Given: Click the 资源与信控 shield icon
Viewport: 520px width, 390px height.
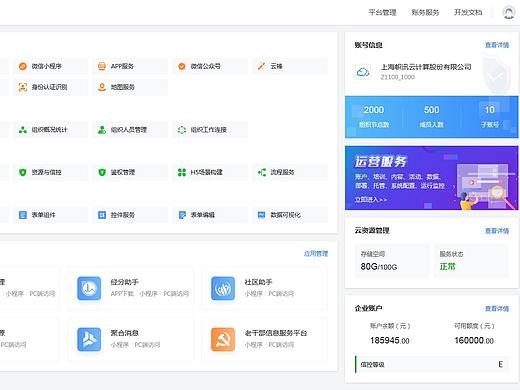Looking at the screenshot, I should coord(23,172).
